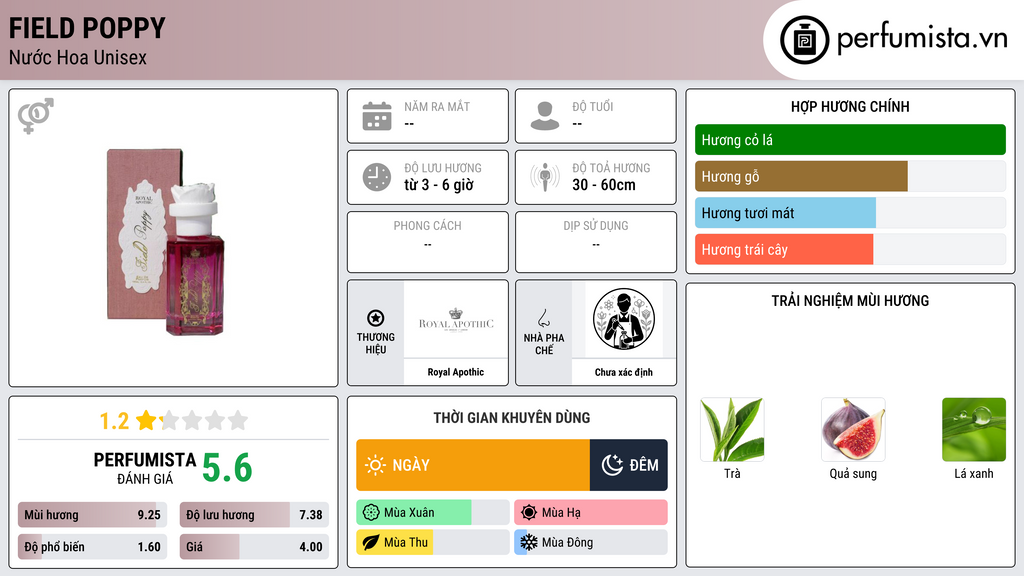Click the 30 - 60cm sillage value

(x=604, y=185)
